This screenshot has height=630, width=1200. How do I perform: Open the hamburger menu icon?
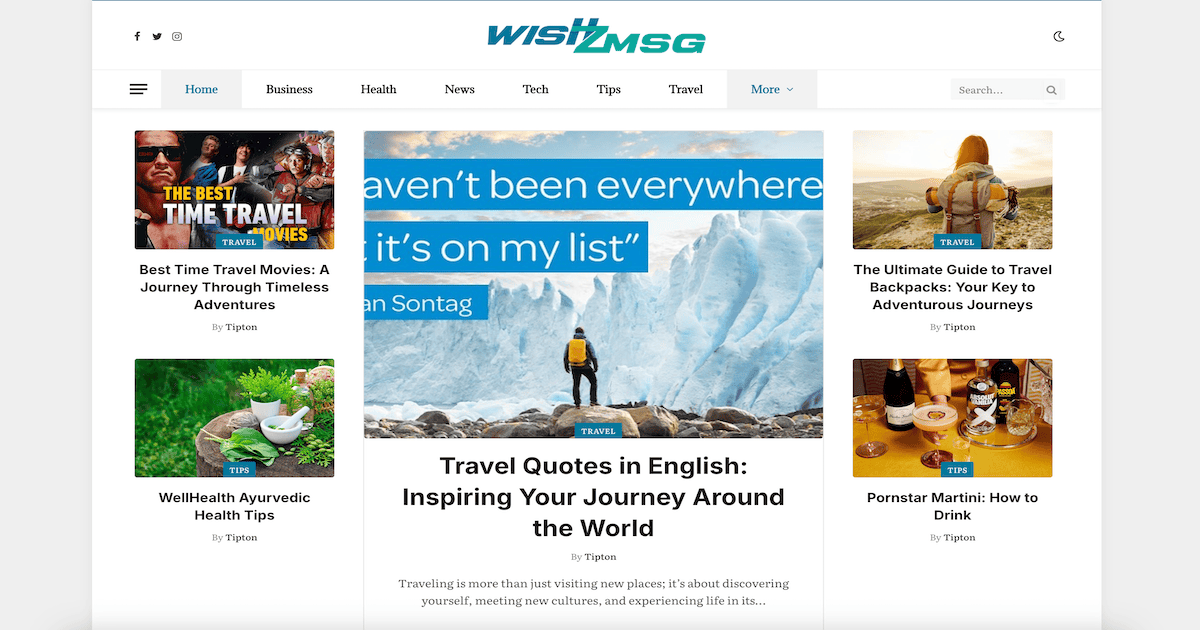(x=139, y=90)
